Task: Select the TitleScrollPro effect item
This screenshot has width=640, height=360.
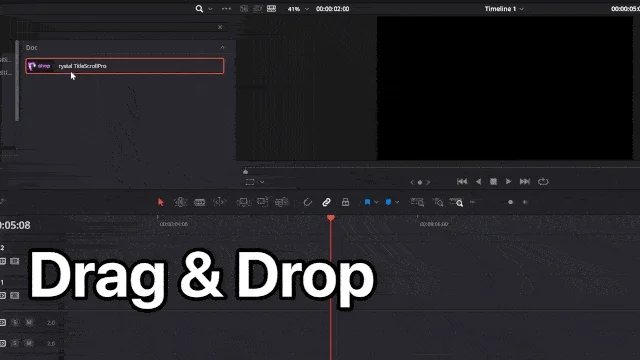Action: tap(124, 66)
